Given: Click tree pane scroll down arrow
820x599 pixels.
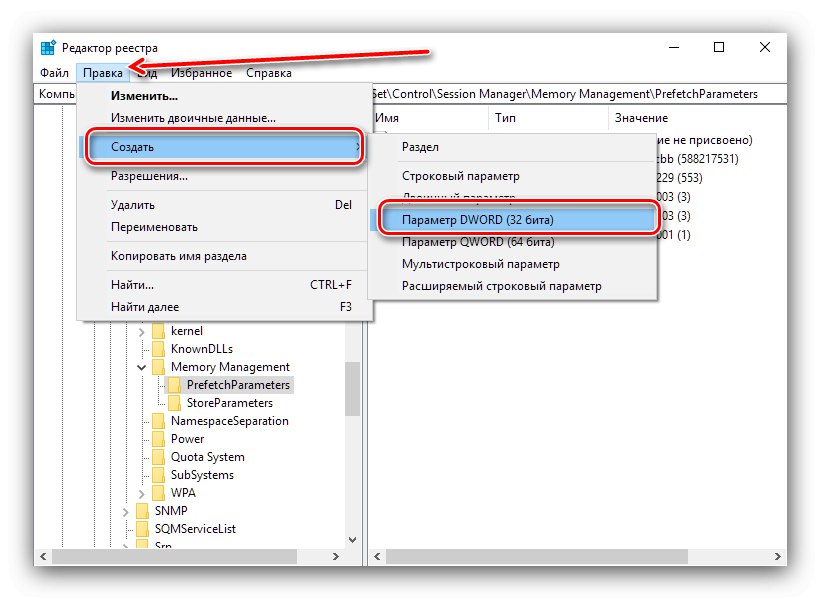Looking at the screenshot, I should pos(352,540).
